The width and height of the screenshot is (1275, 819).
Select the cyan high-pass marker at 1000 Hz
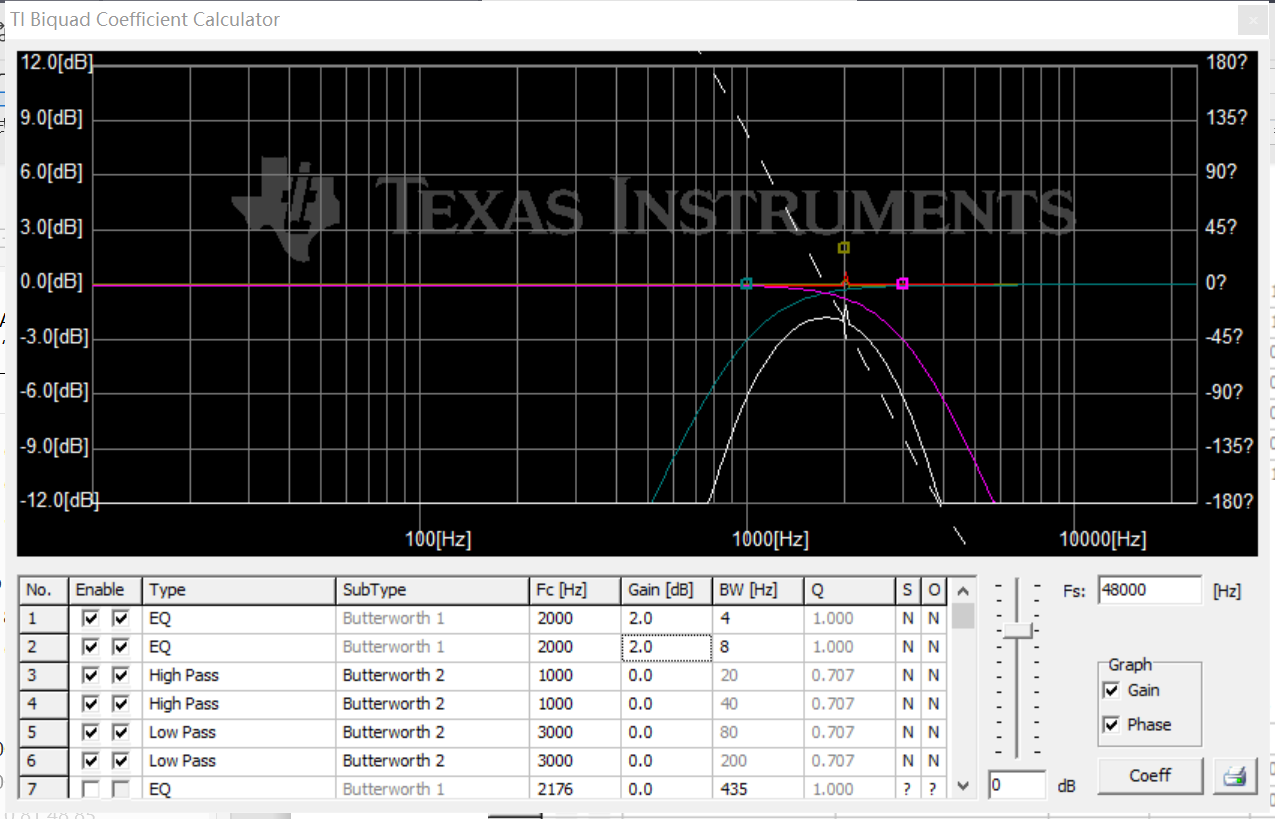click(746, 284)
